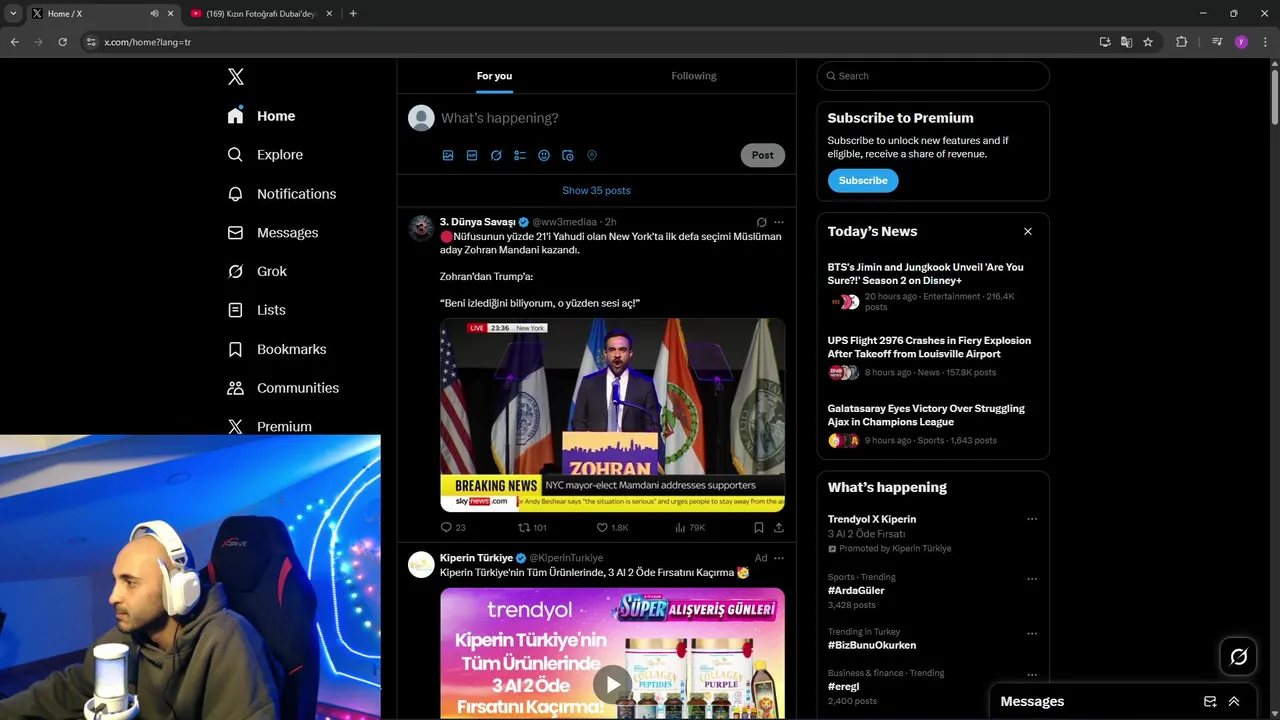Click the X logo in the sidebar

(235, 77)
